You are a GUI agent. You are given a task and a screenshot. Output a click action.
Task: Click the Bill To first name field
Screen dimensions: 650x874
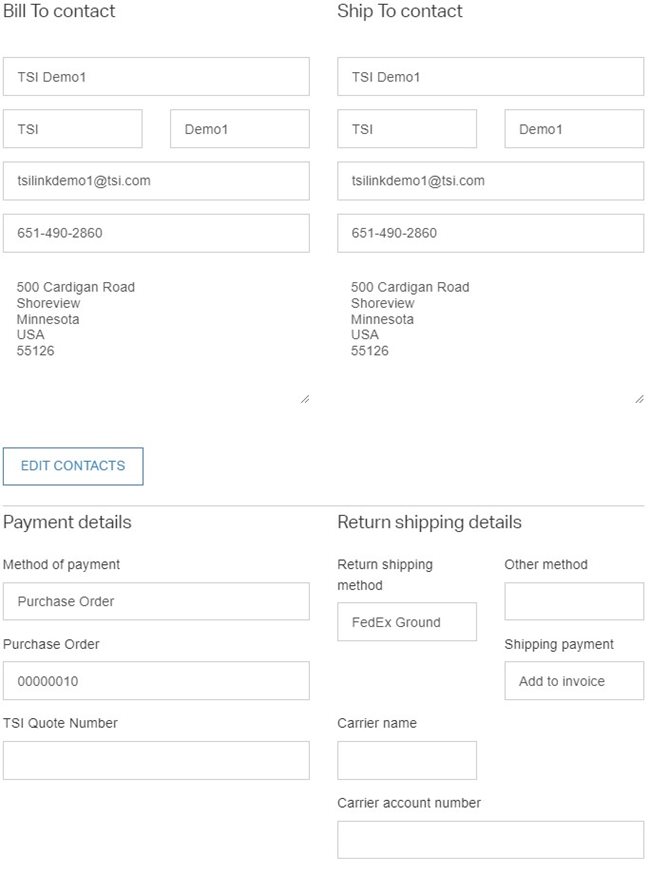tap(73, 129)
